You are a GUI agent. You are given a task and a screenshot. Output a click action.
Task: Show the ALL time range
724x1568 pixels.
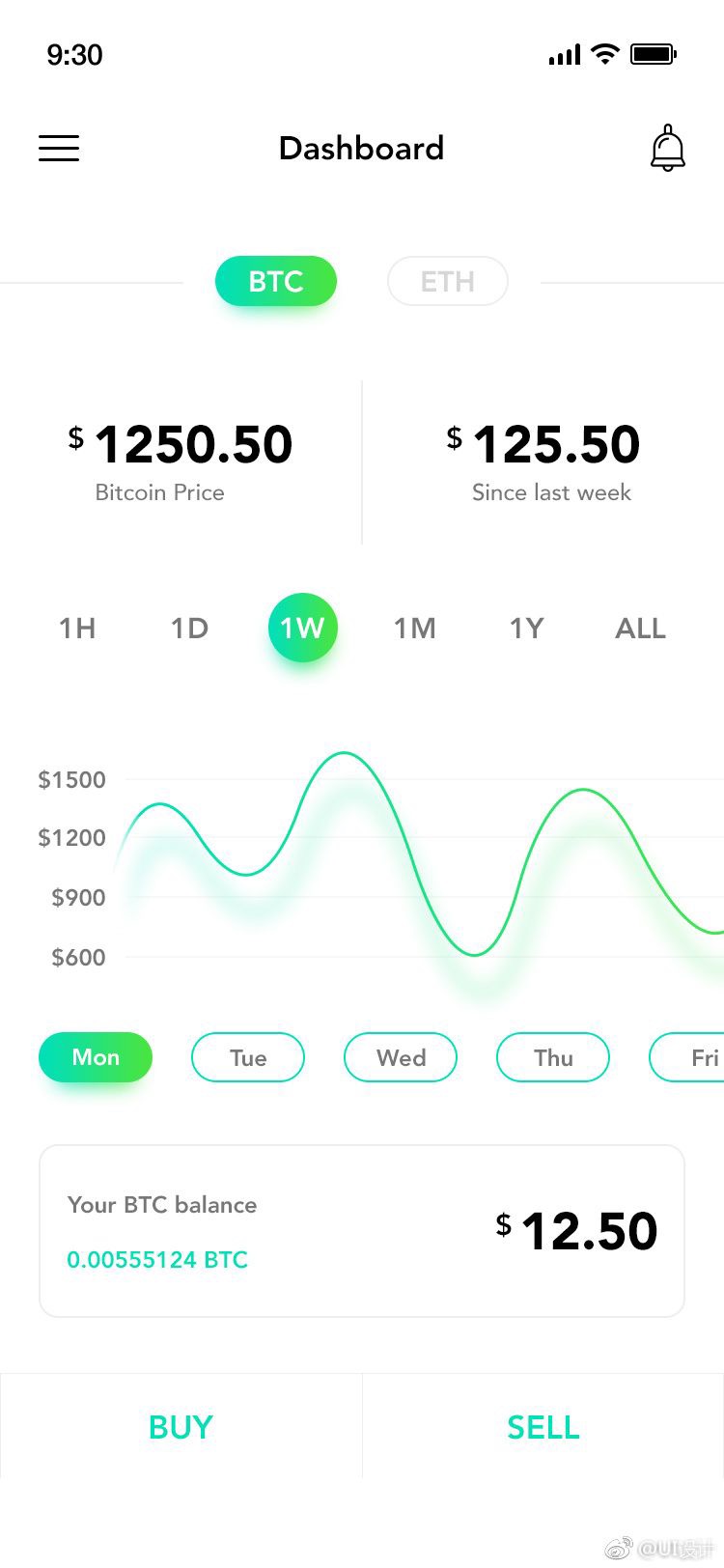641,629
